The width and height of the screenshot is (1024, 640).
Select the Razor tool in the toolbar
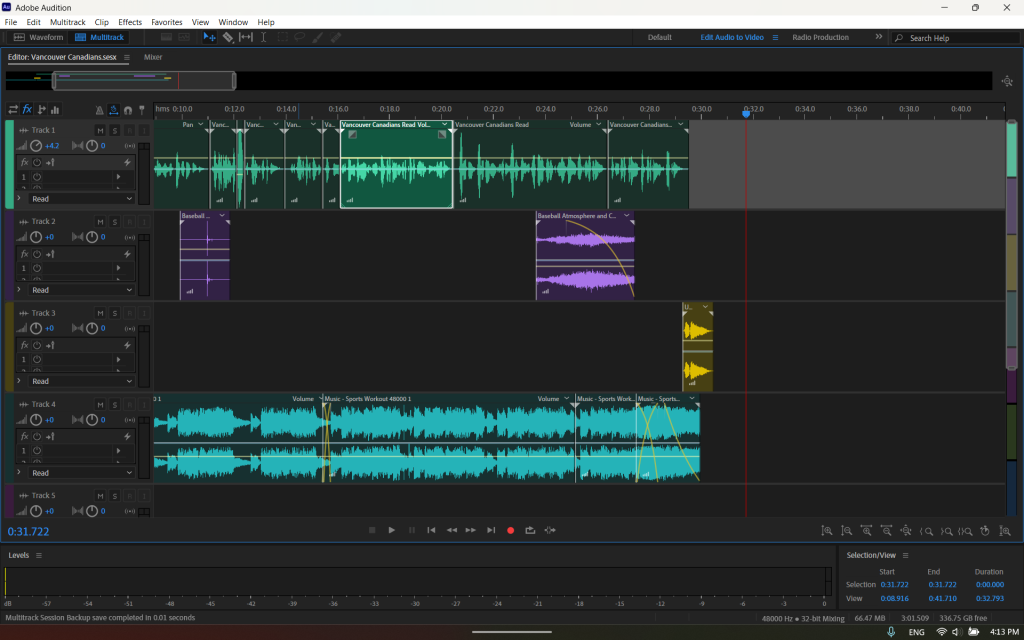(x=227, y=37)
